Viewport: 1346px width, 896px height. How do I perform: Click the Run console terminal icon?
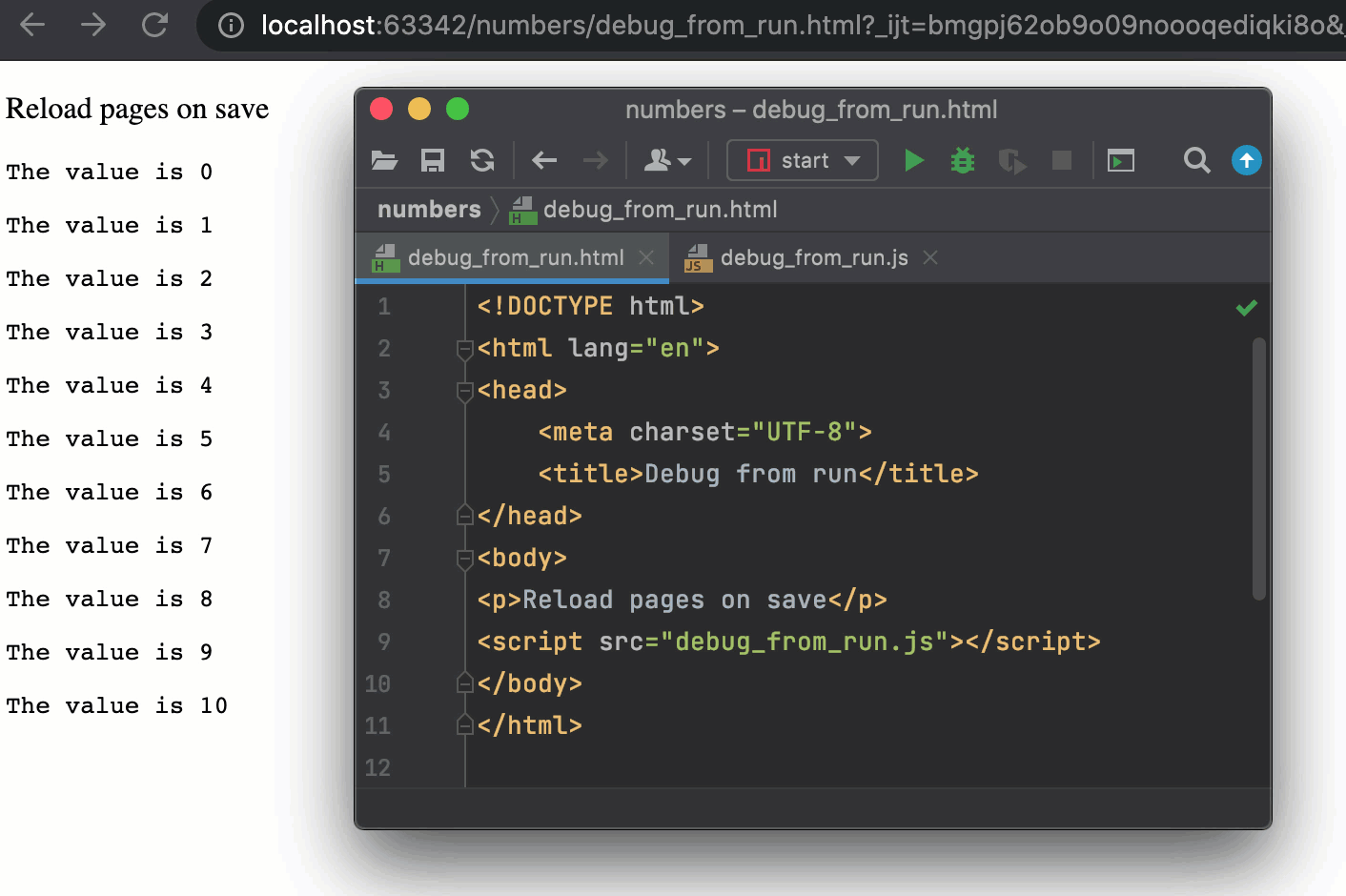(x=1121, y=161)
